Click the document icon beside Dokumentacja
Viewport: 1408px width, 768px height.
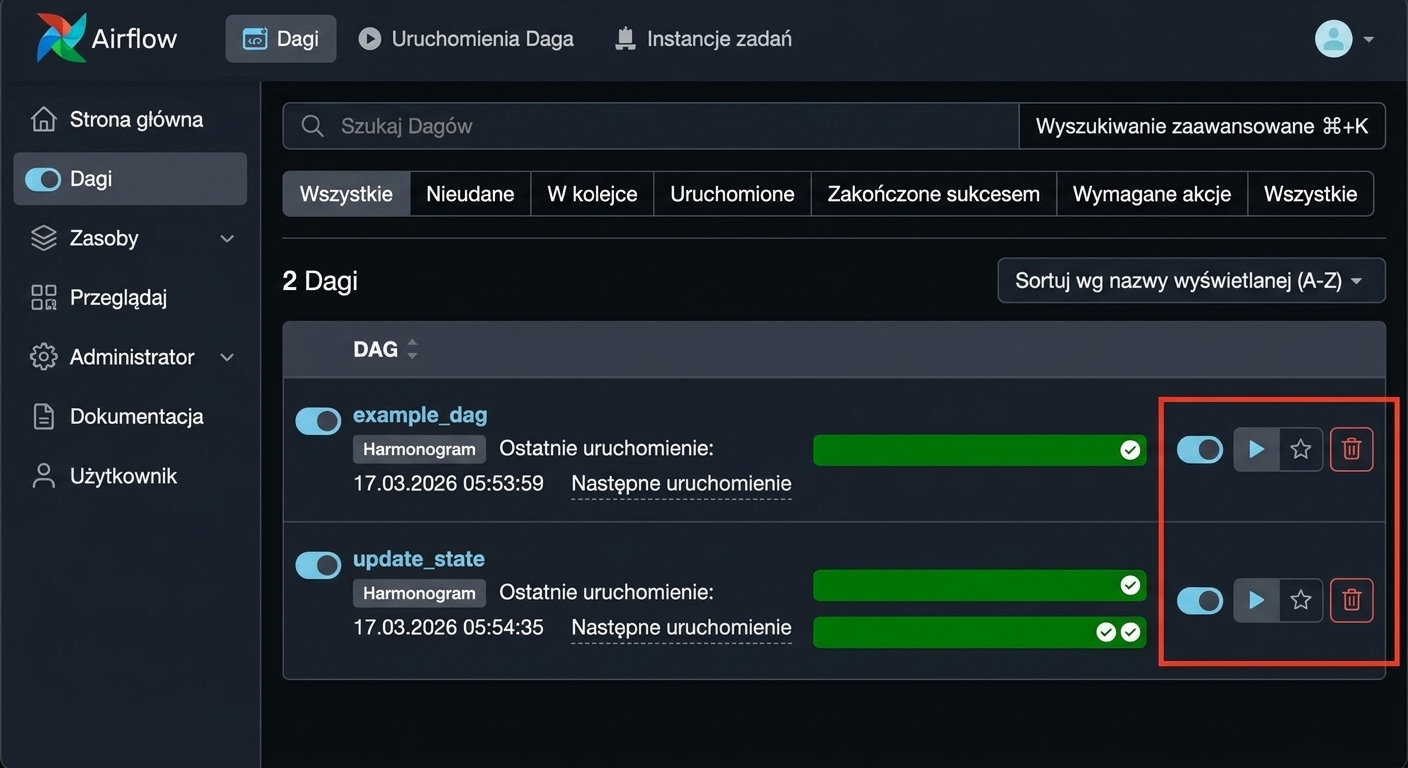44,416
